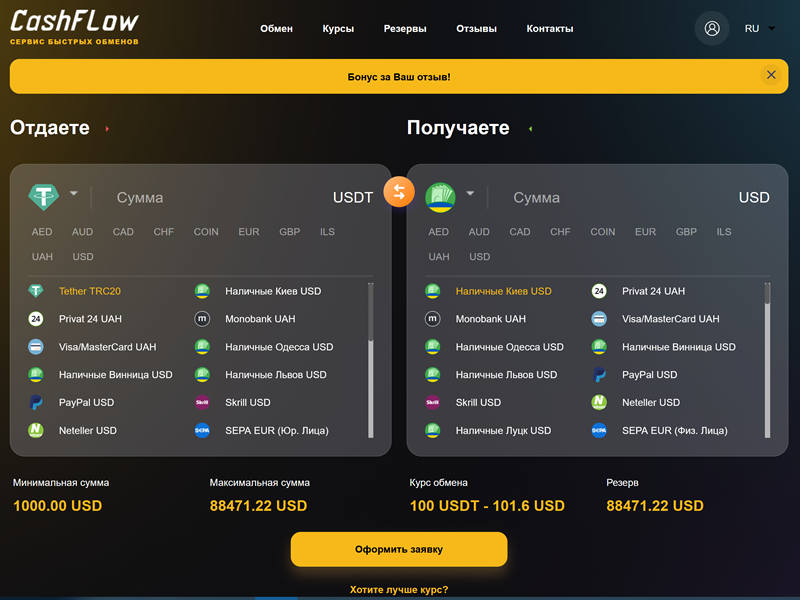Click the give panel list scrollbar
This screenshot has width=800, height=600.
(371, 360)
